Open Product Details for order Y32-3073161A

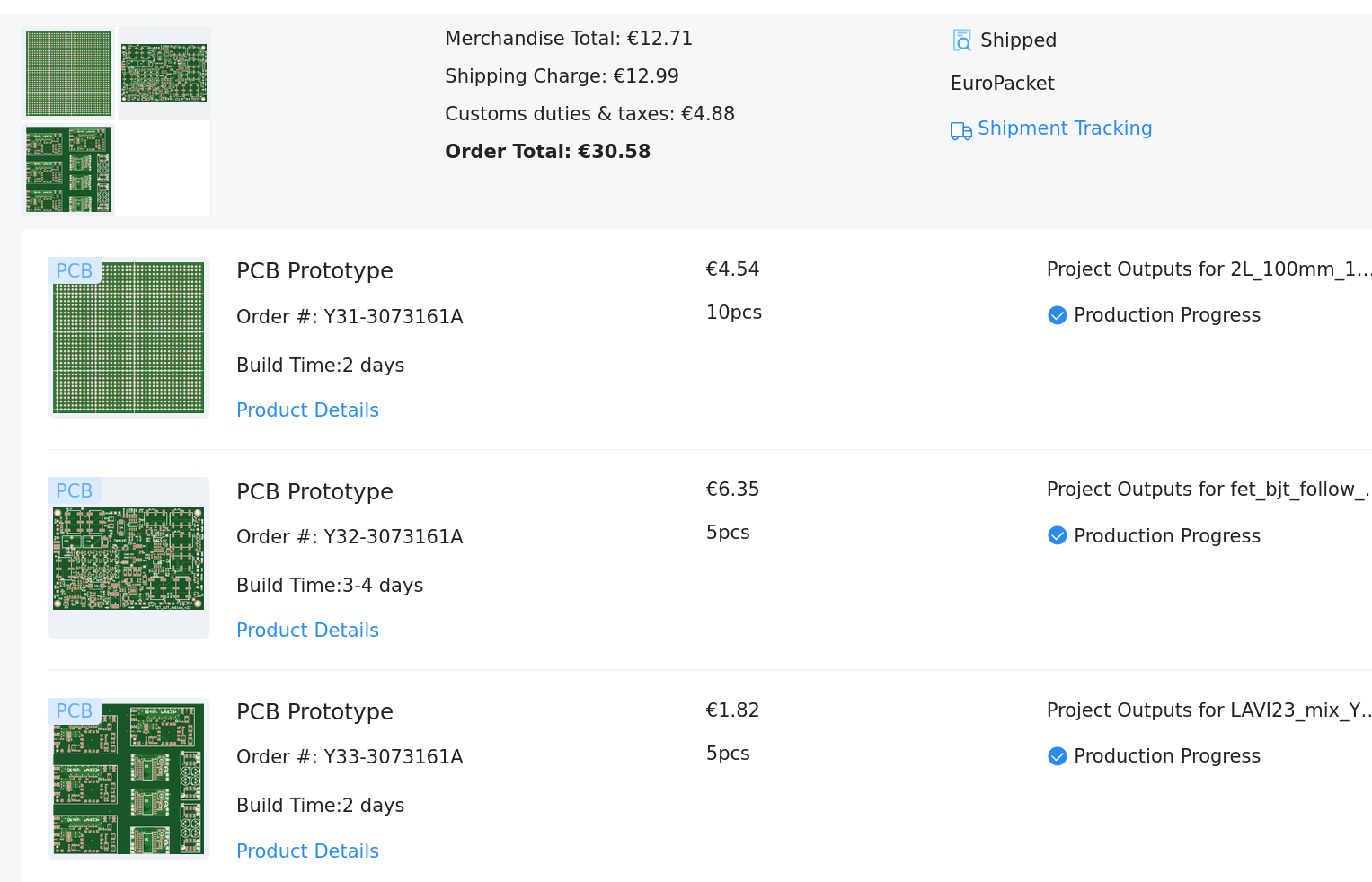pos(307,631)
